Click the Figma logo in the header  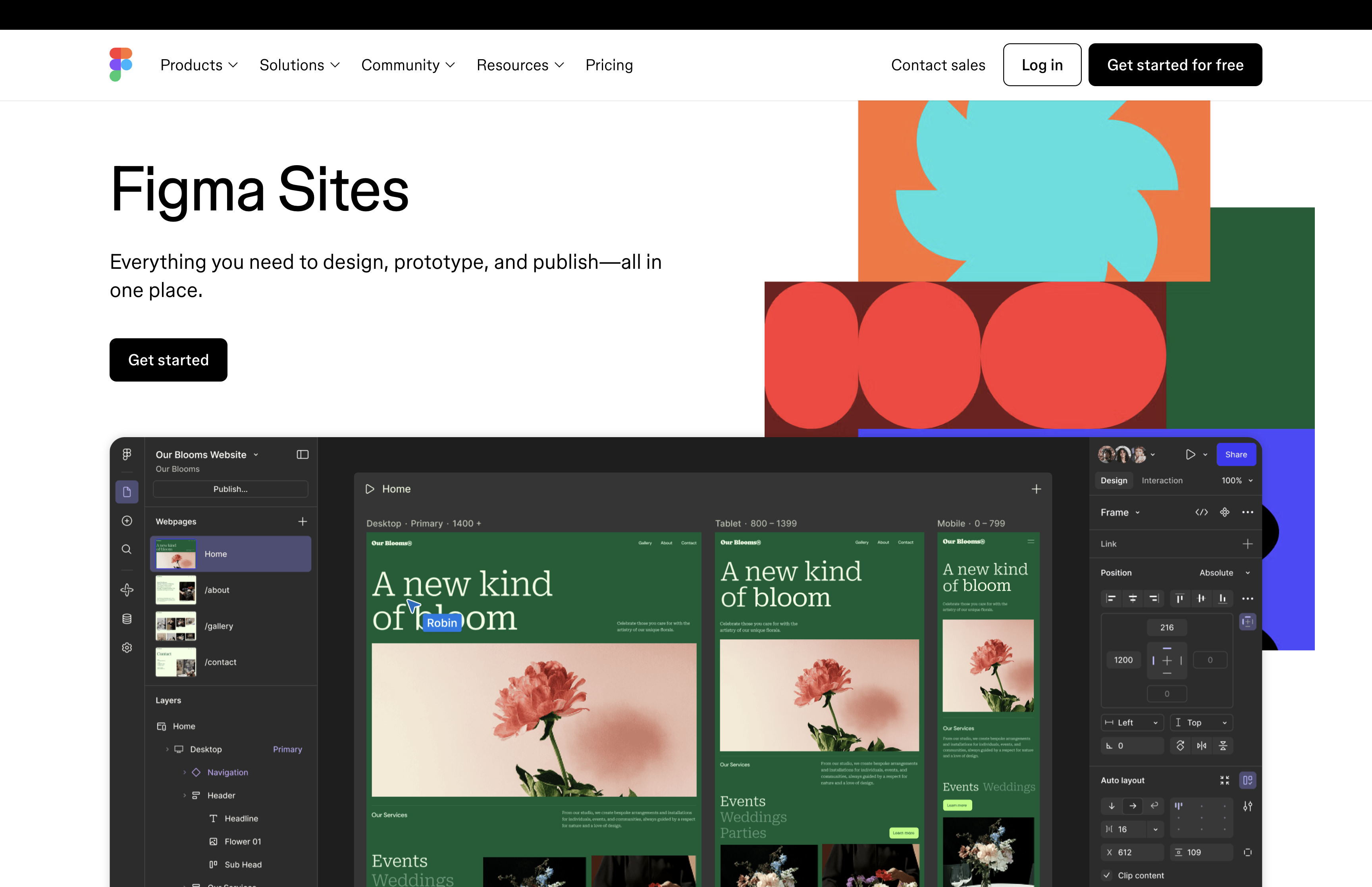click(121, 64)
